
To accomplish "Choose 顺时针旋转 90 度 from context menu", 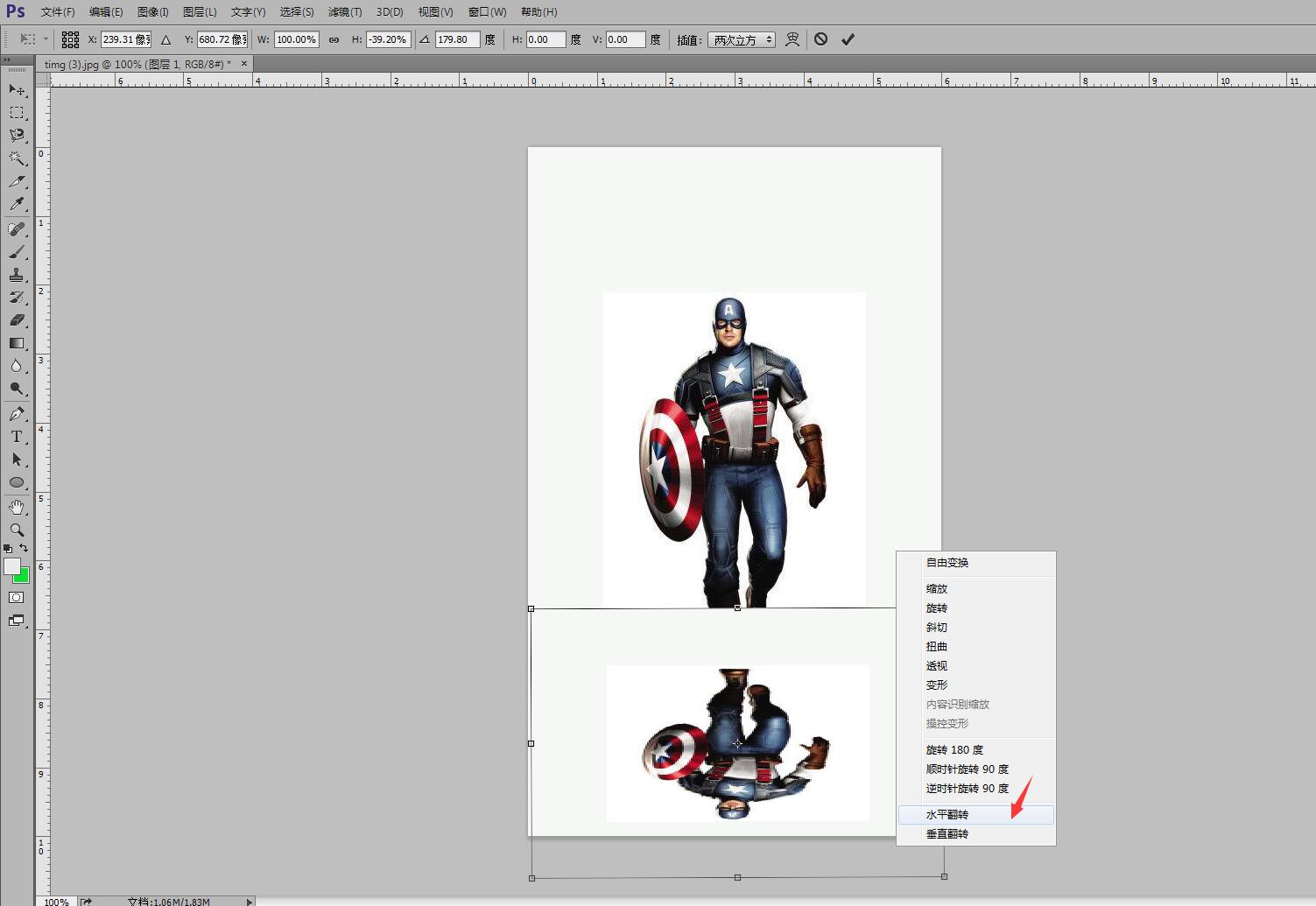I will [x=976, y=769].
